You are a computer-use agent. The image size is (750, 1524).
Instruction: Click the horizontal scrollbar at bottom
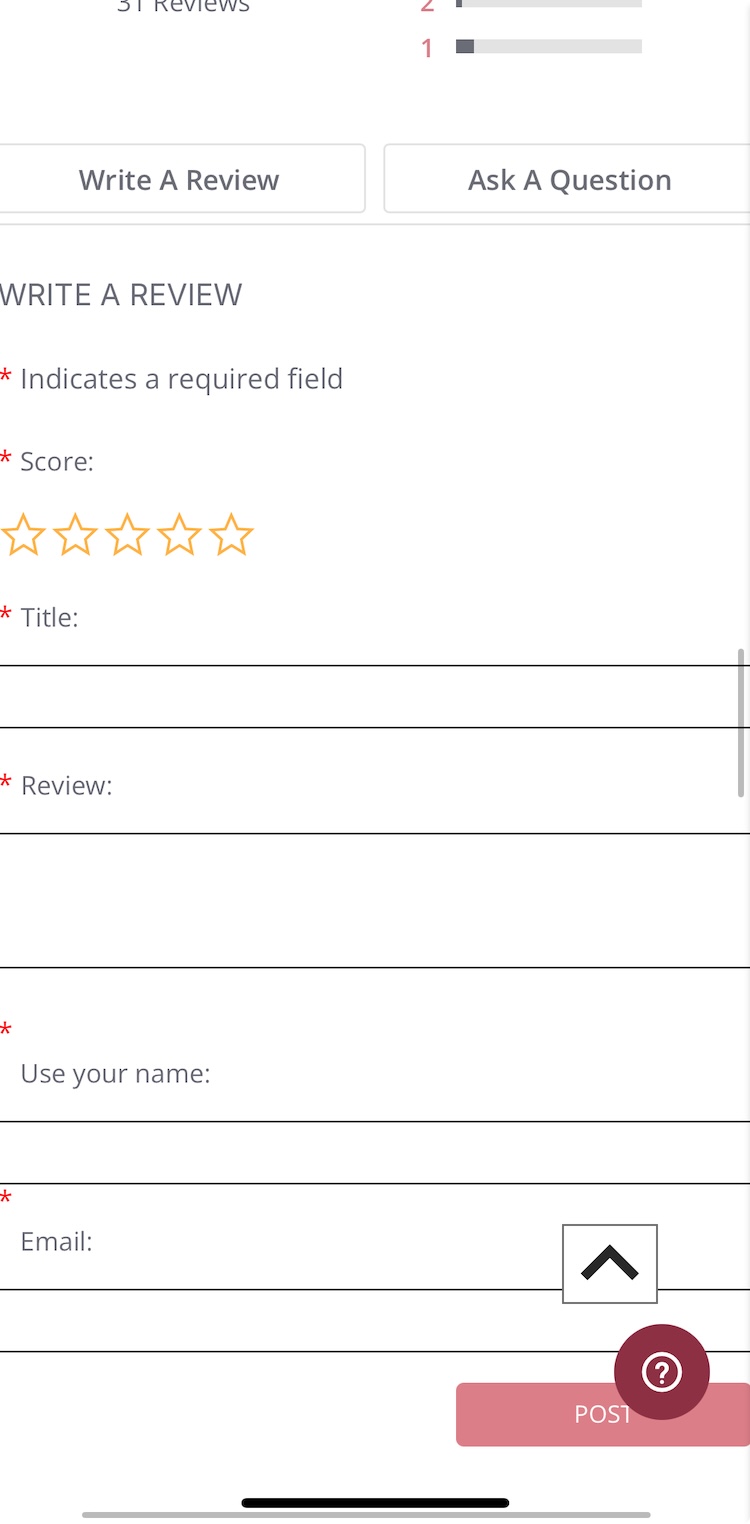click(366, 1515)
